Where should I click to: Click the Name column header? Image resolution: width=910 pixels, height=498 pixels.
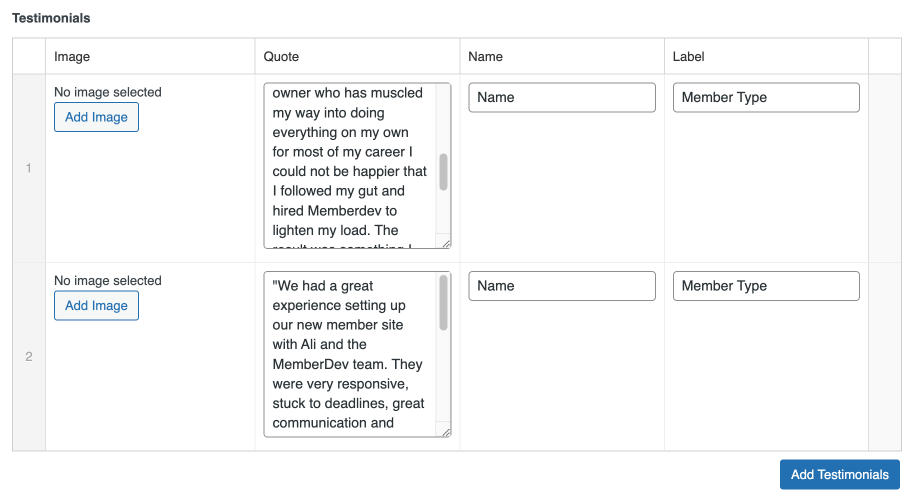tap(486, 57)
